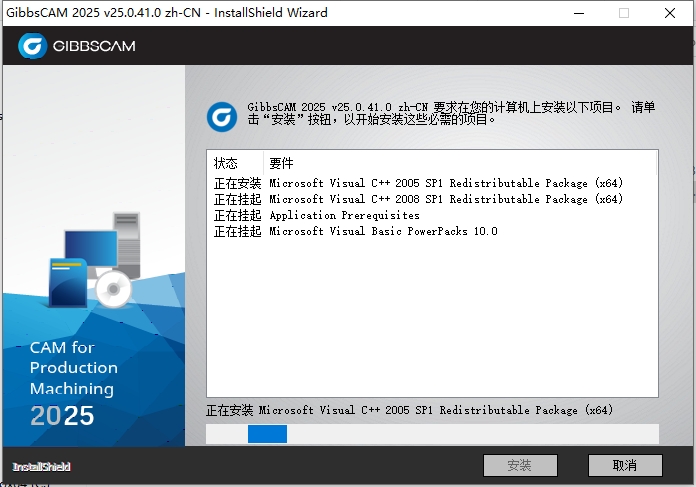Viewport: 696px width, 487px height.
Task: Select the Visual C++ 2008 SP1 Redistributable row
Action: pyautogui.click(x=419, y=199)
